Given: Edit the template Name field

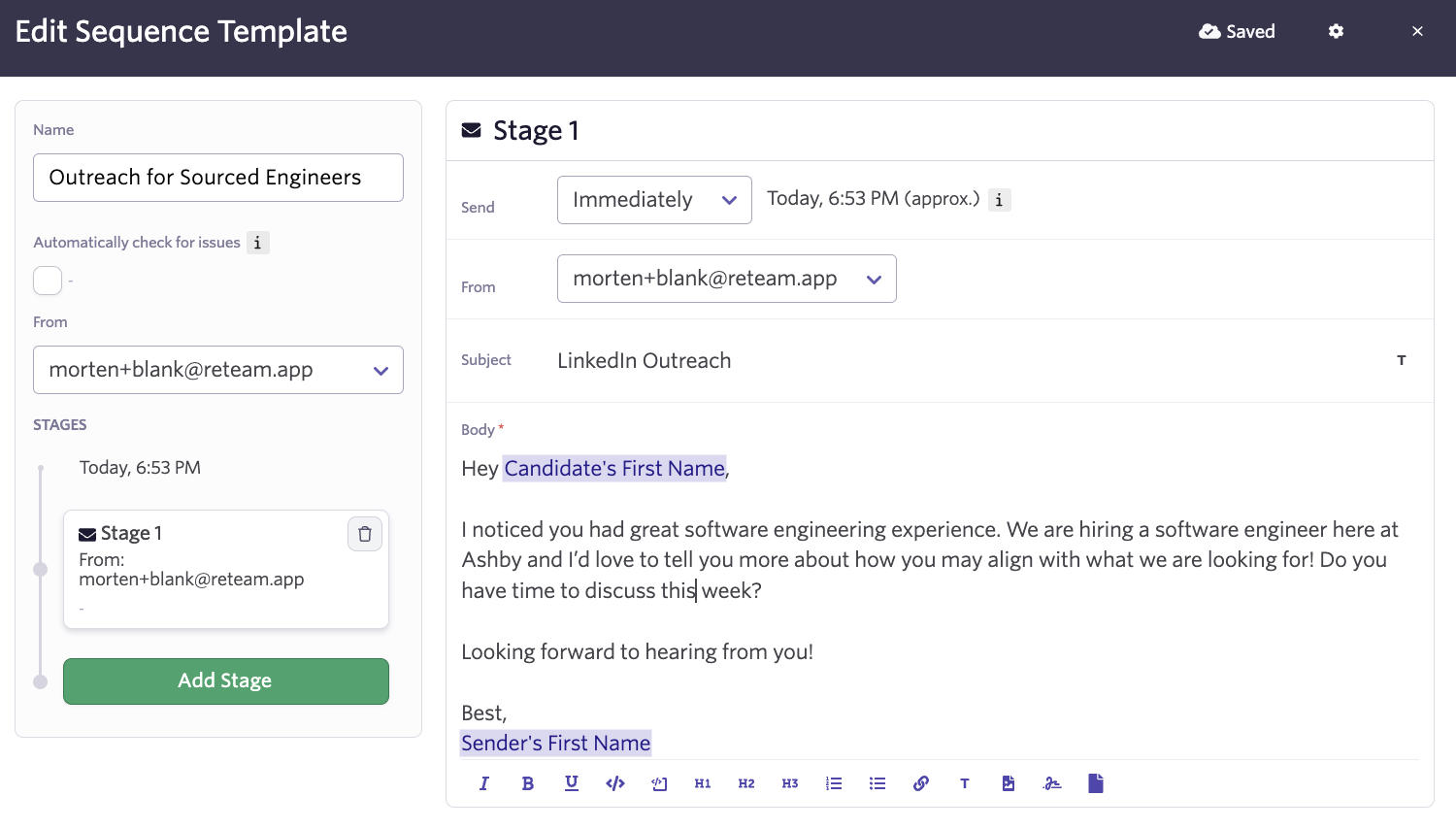Looking at the screenshot, I should [218, 178].
